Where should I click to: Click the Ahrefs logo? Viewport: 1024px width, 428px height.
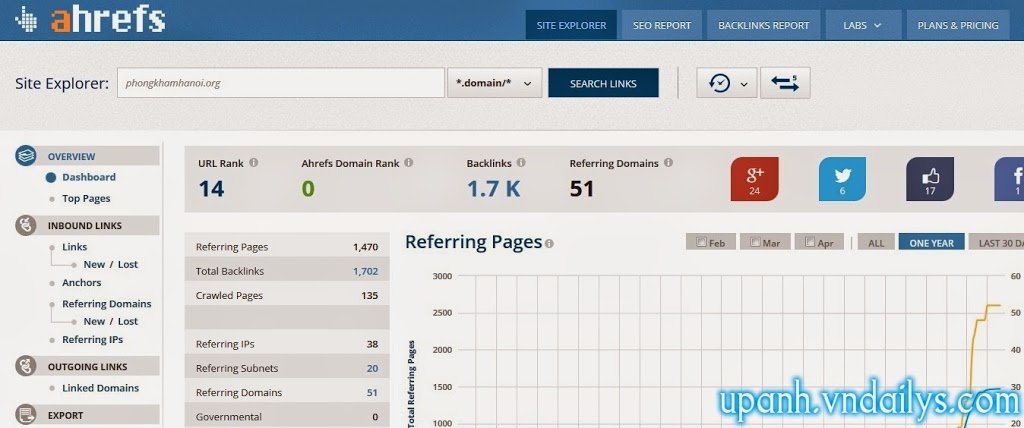(x=90, y=19)
